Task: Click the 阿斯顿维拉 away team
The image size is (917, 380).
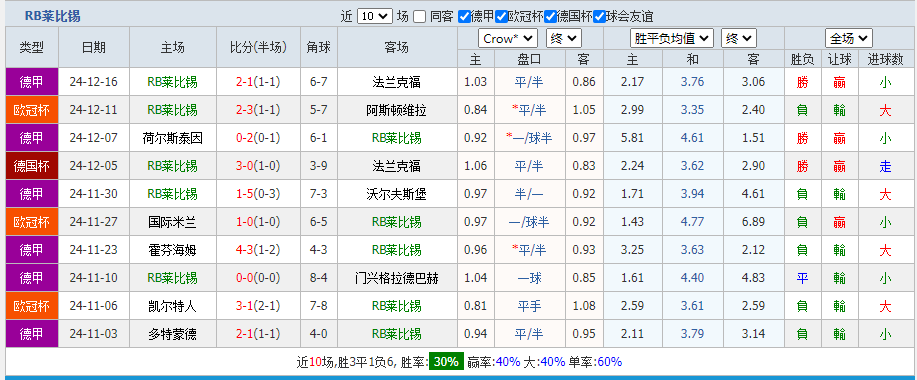Action: tap(397, 110)
